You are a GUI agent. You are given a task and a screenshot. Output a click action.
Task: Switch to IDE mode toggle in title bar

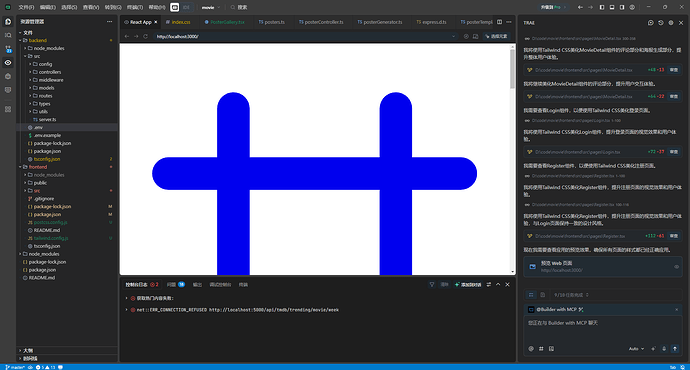(187, 7)
